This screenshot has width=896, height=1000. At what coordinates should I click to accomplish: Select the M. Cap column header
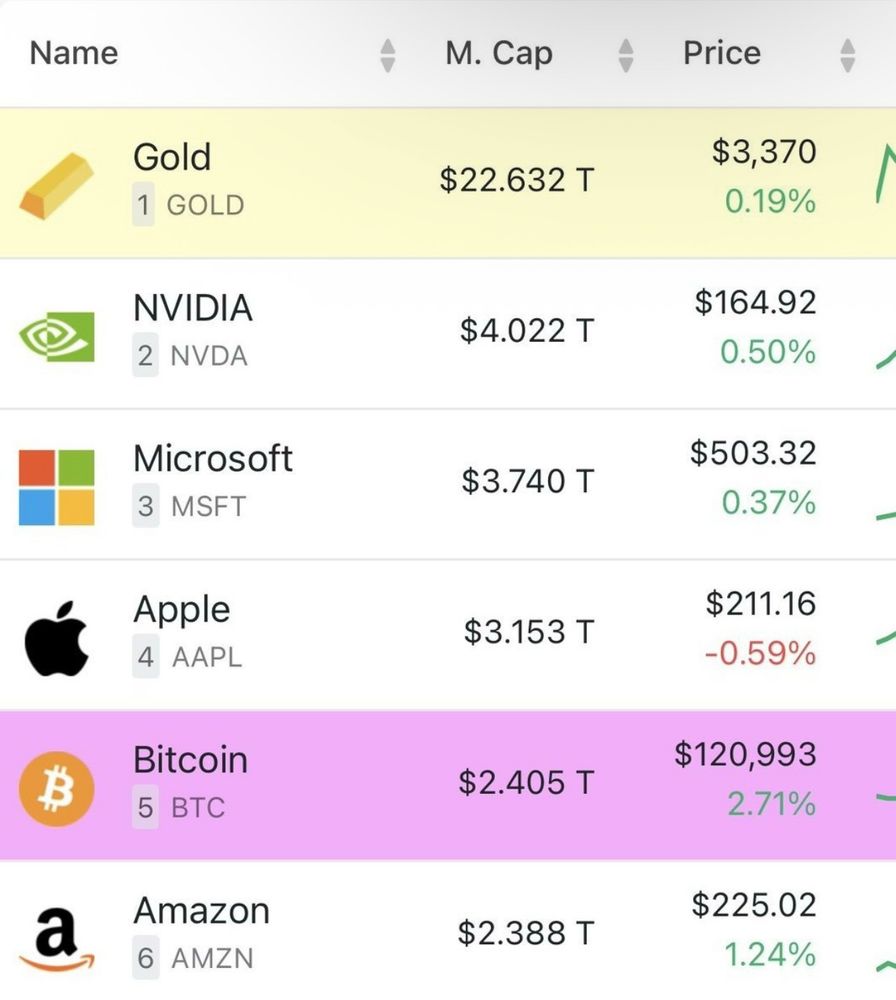point(499,54)
